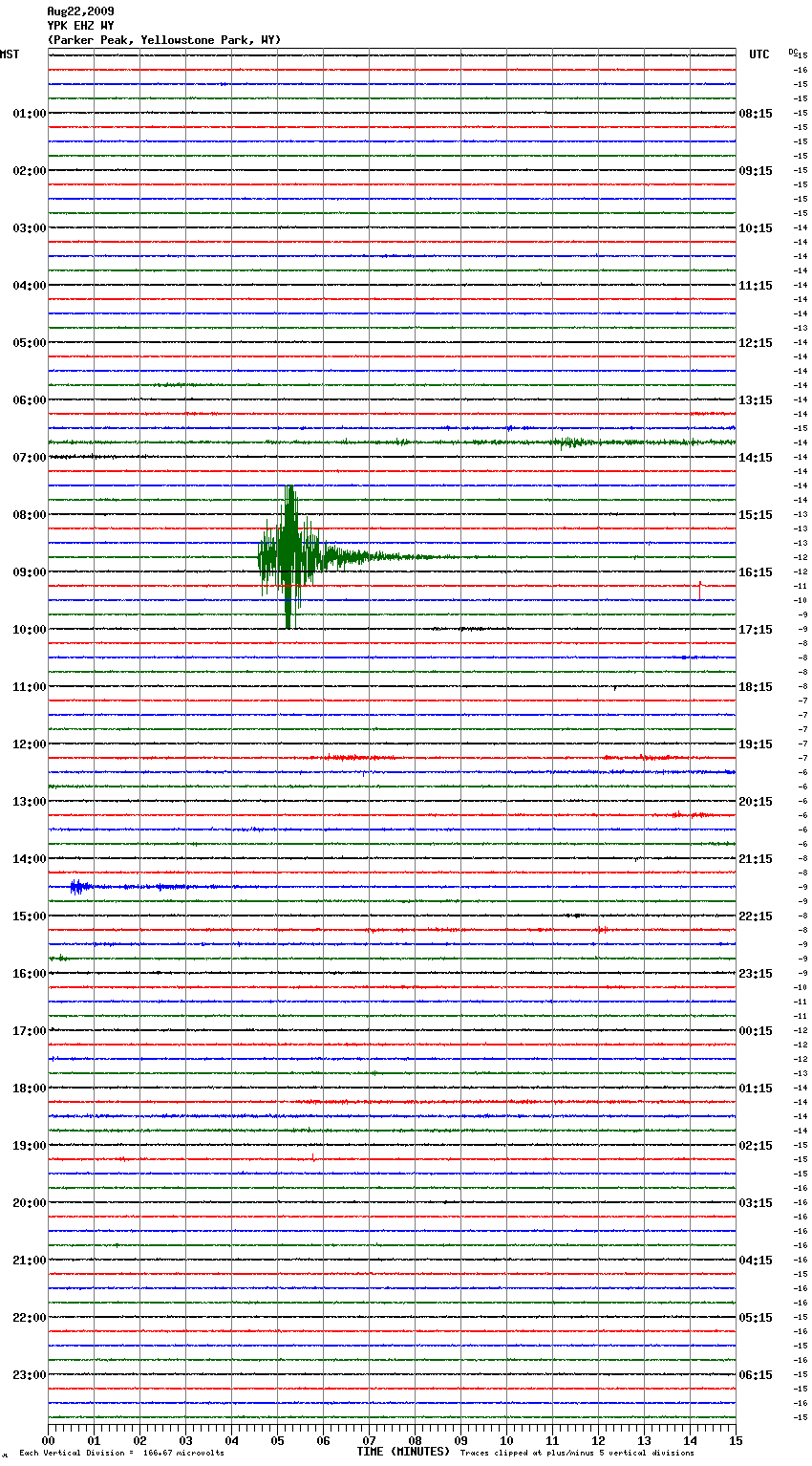Image resolution: width=812 pixels, height=1466 pixels.
Task: Click the 11:15 UTC time label
Action: [756, 286]
